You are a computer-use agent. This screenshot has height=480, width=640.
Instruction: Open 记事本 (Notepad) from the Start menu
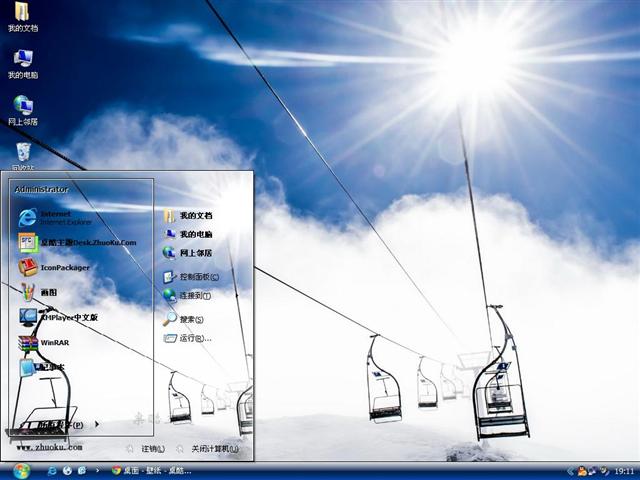click(41, 367)
